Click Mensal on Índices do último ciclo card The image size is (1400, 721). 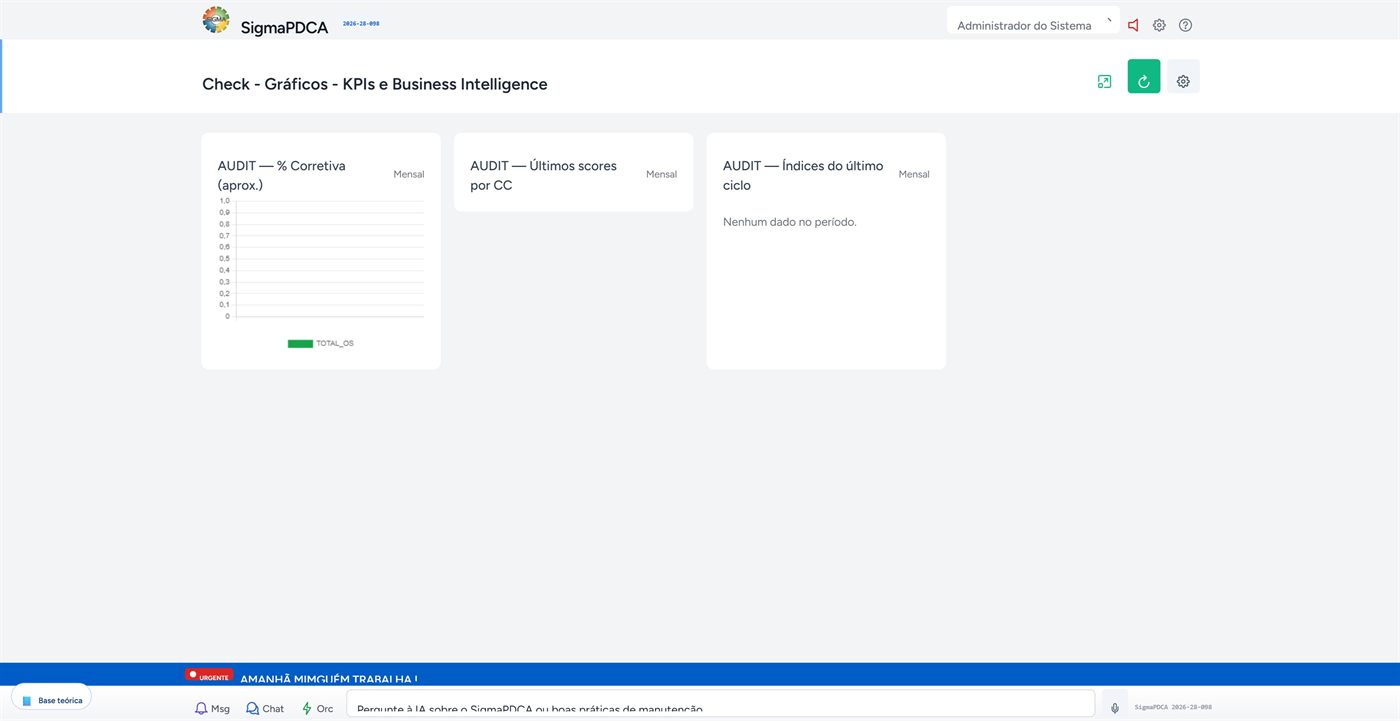[x=914, y=174]
